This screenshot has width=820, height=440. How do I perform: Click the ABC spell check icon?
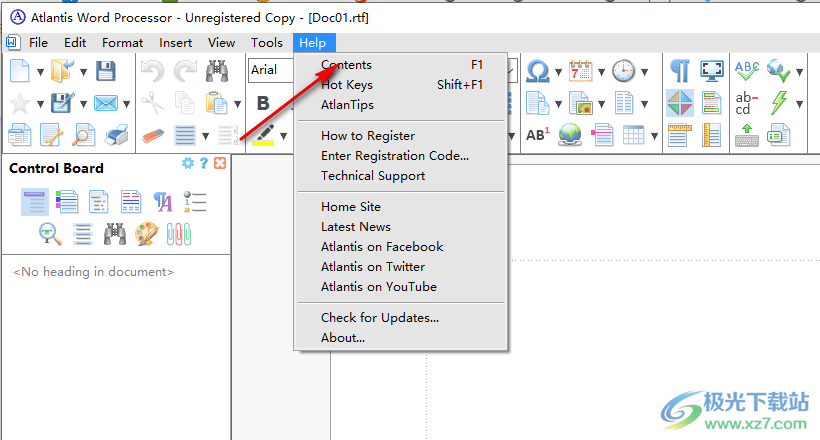pos(746,70)
